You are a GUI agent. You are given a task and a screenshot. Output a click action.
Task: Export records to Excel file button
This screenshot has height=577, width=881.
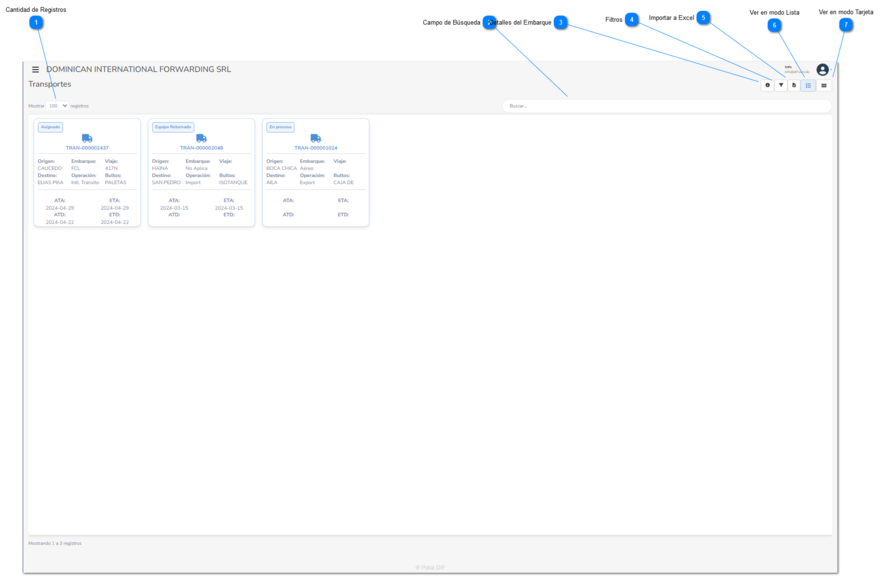coord(794,85)
